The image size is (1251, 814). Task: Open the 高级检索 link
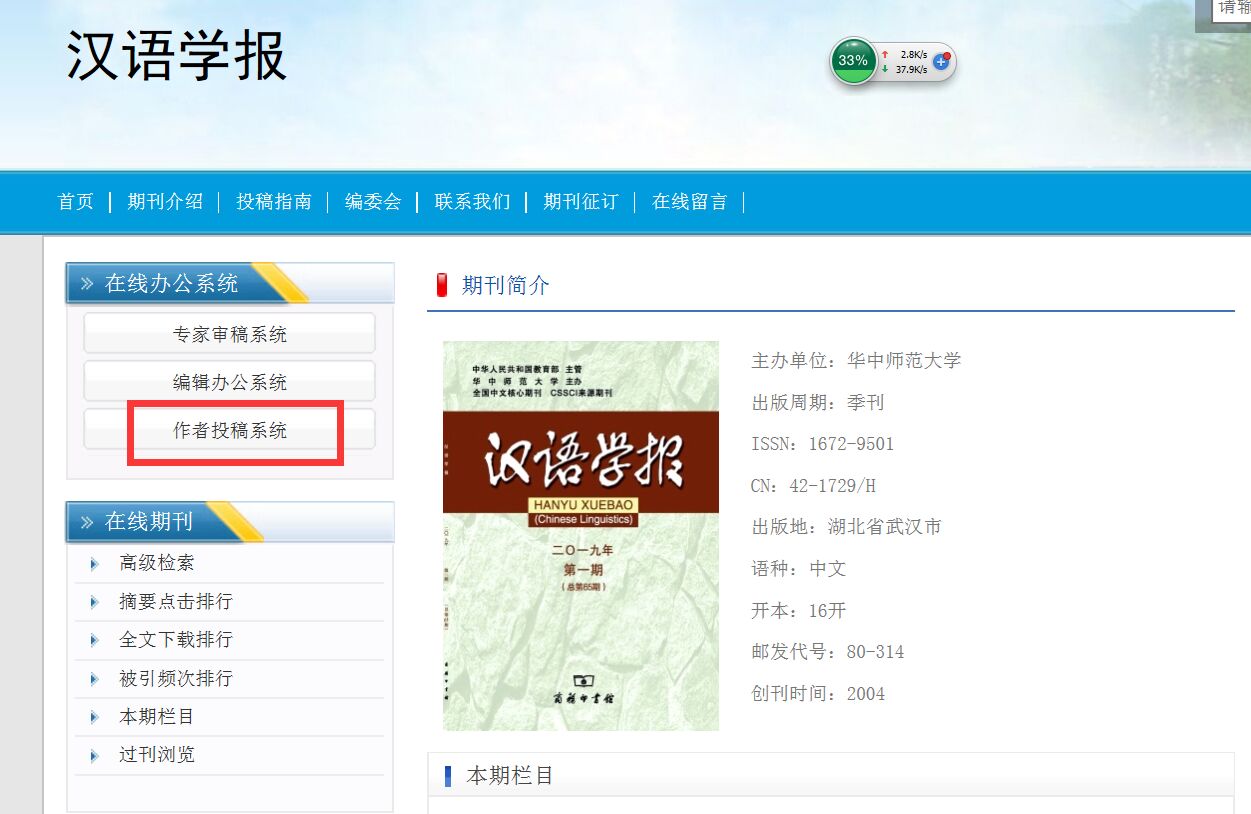coord(157,564)
